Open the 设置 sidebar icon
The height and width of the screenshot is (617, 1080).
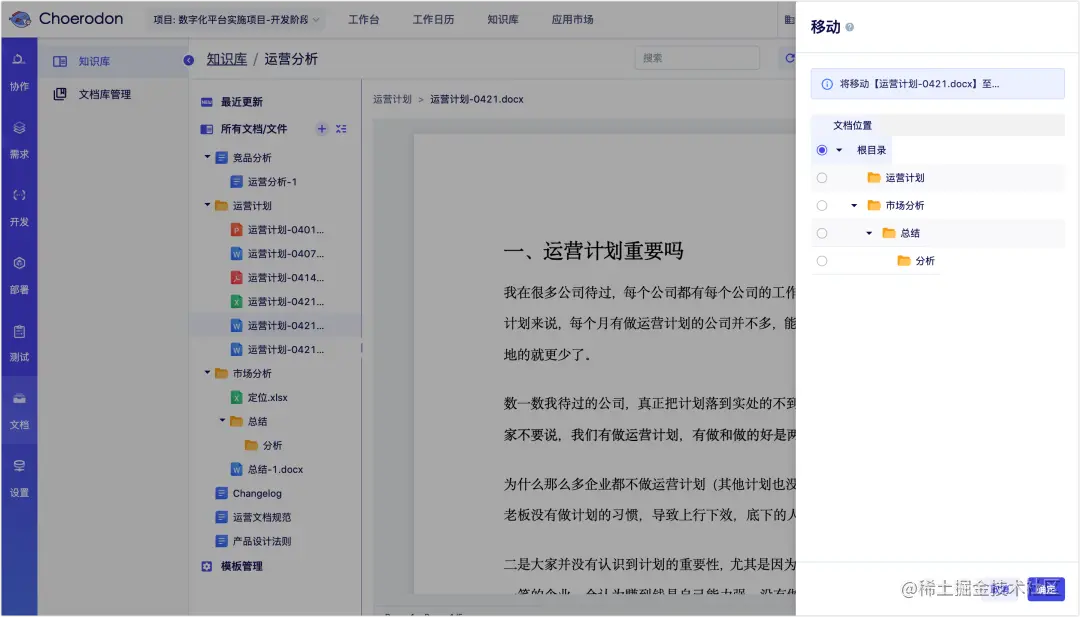19,466
